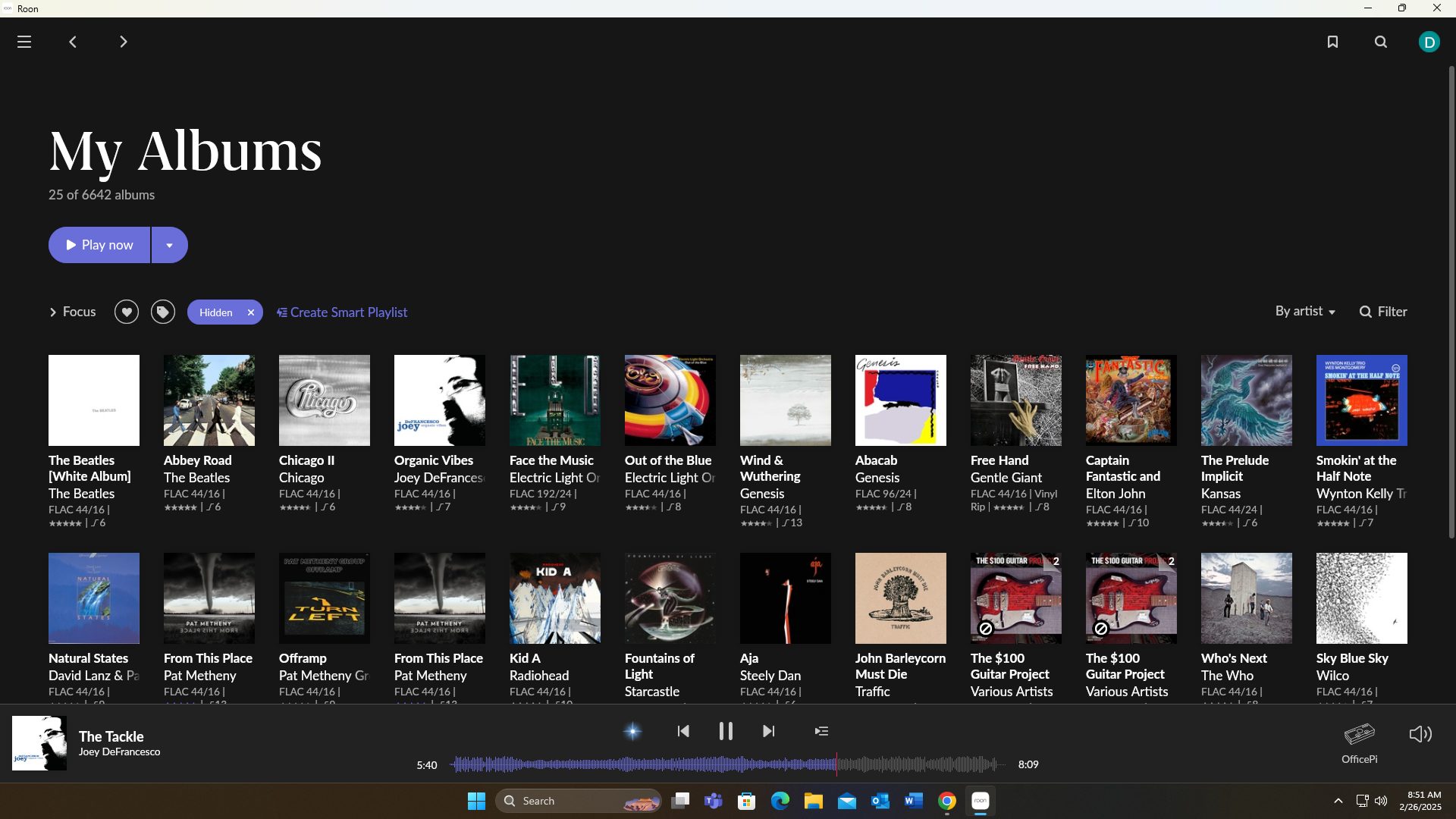The image size is (1456, 819).
Task: Click the Play now button
Action: pos(99,245)
